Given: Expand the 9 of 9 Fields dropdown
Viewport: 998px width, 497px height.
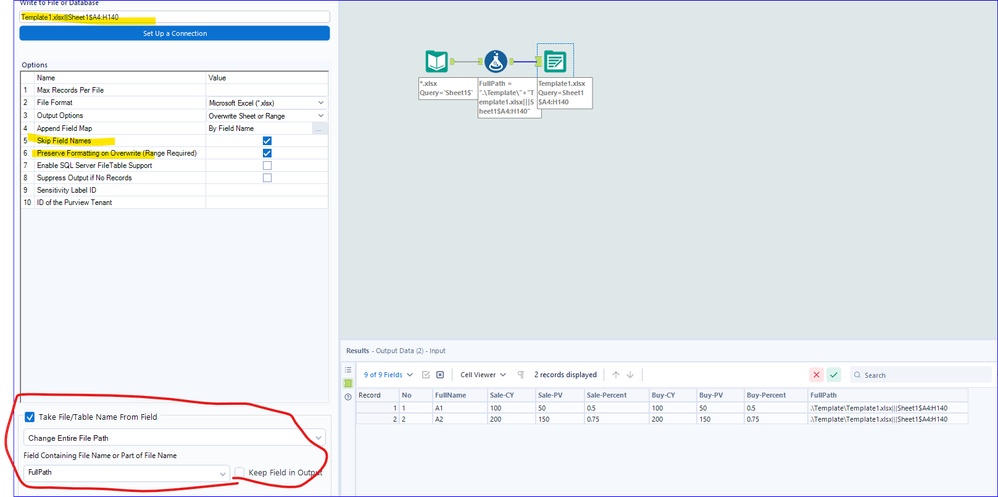Looking at the screenshot, I should point(388,375).
